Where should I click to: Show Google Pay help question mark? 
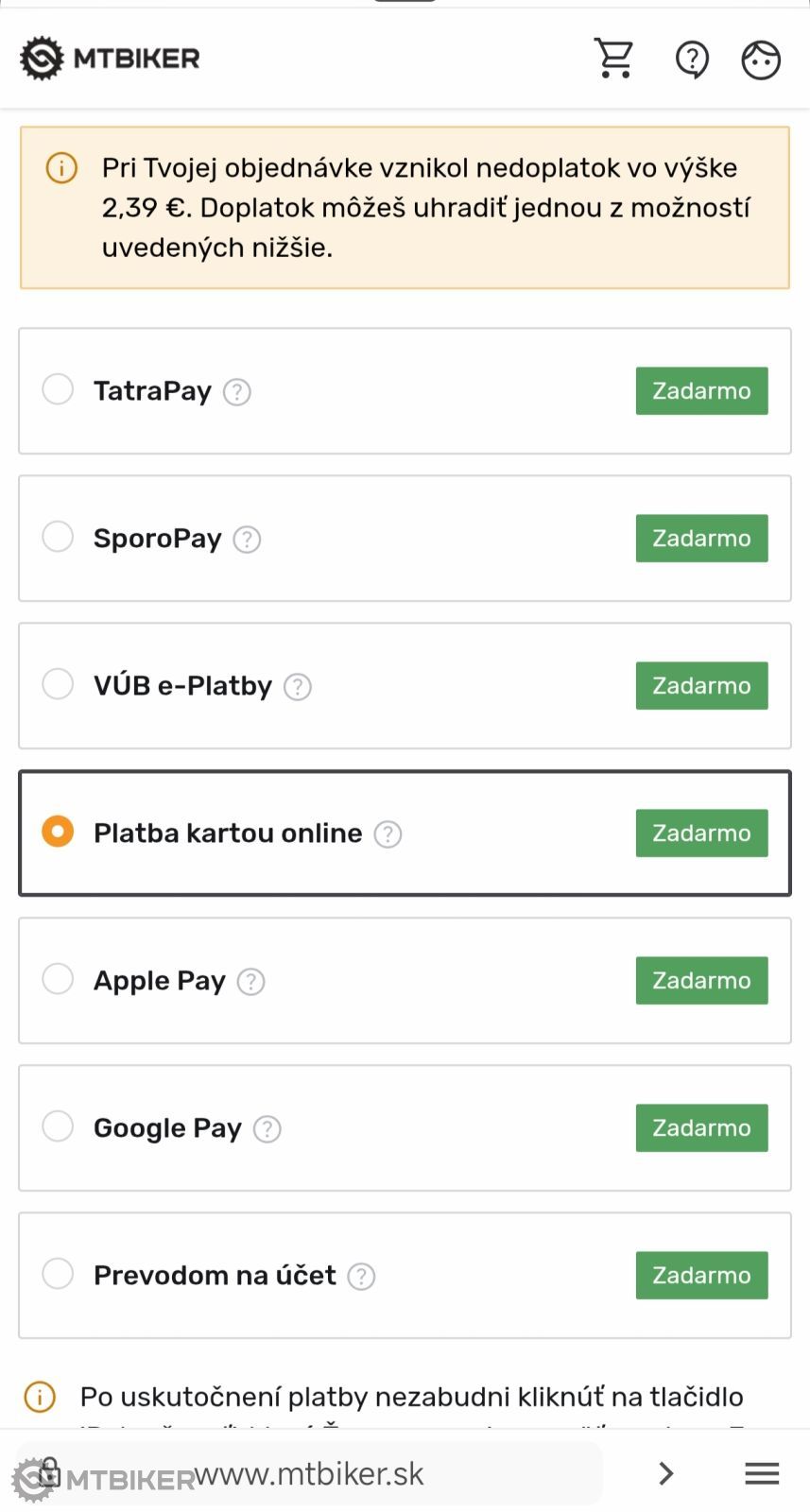[267, 1129]
